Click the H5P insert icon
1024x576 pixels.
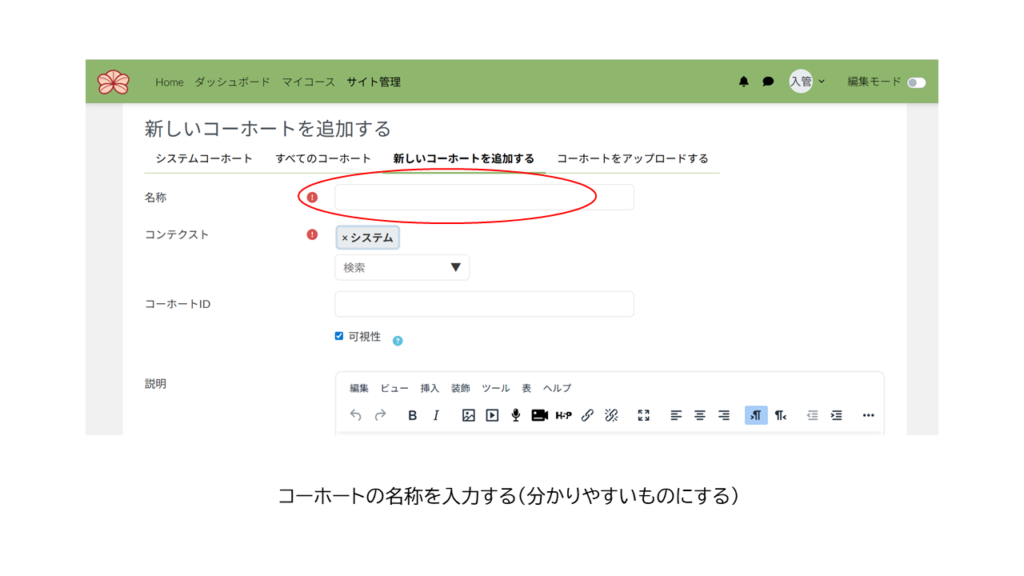pyautogui.click(x=563, y=415)
